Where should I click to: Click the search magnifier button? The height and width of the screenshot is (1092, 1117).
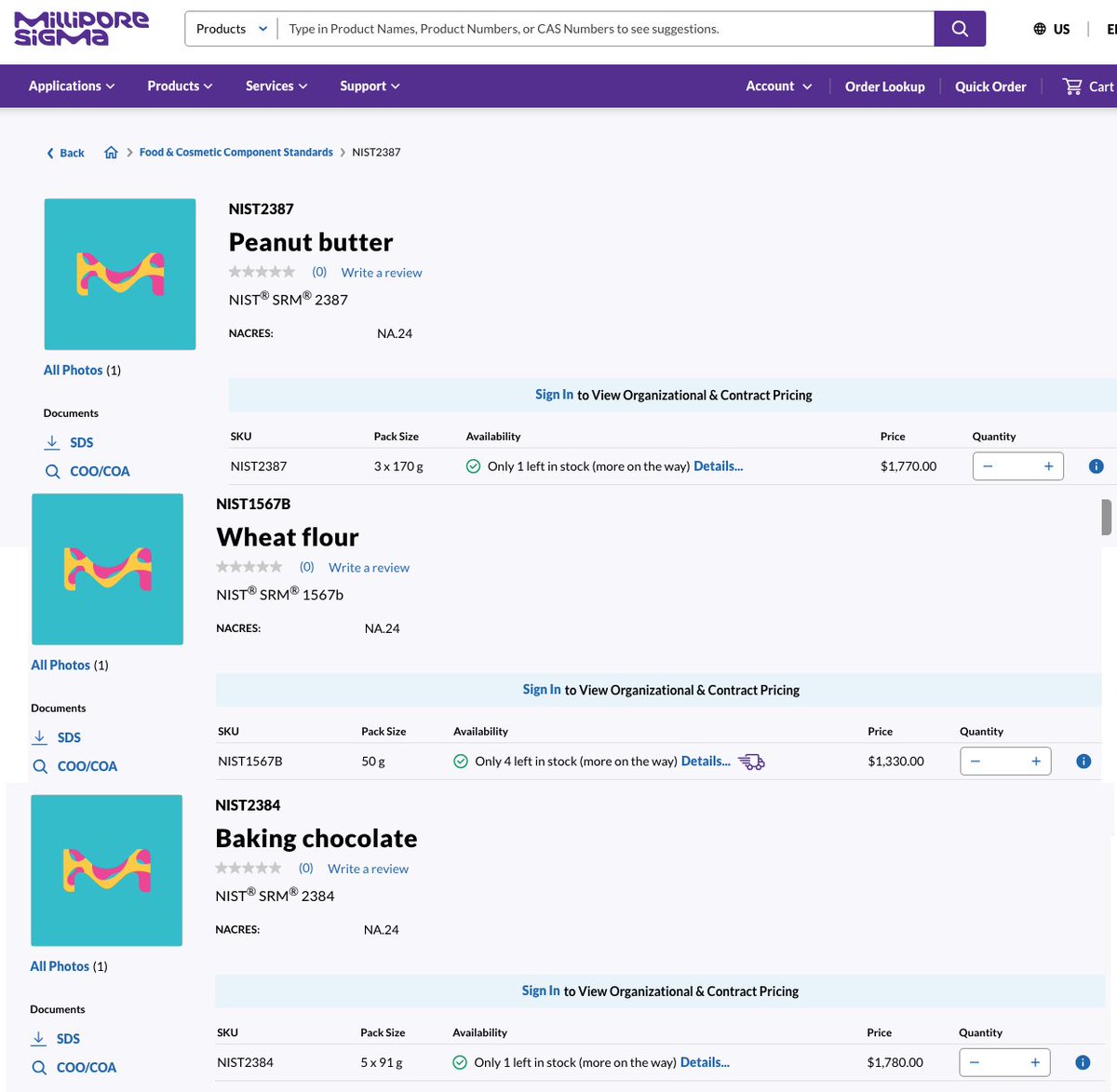pyautogui.click(x=960, y=29)
